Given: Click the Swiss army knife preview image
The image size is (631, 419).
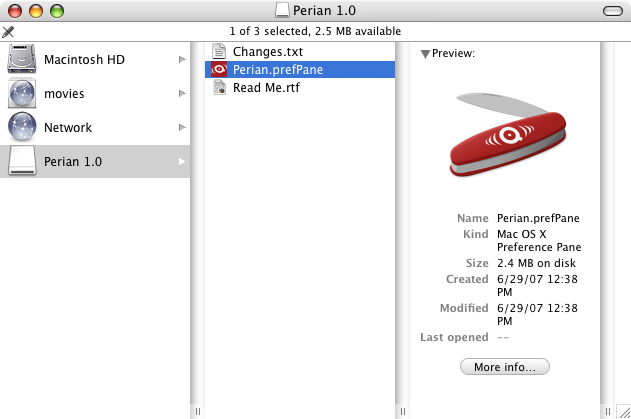Looking at the screenshot, I should [x=510, y=137].
